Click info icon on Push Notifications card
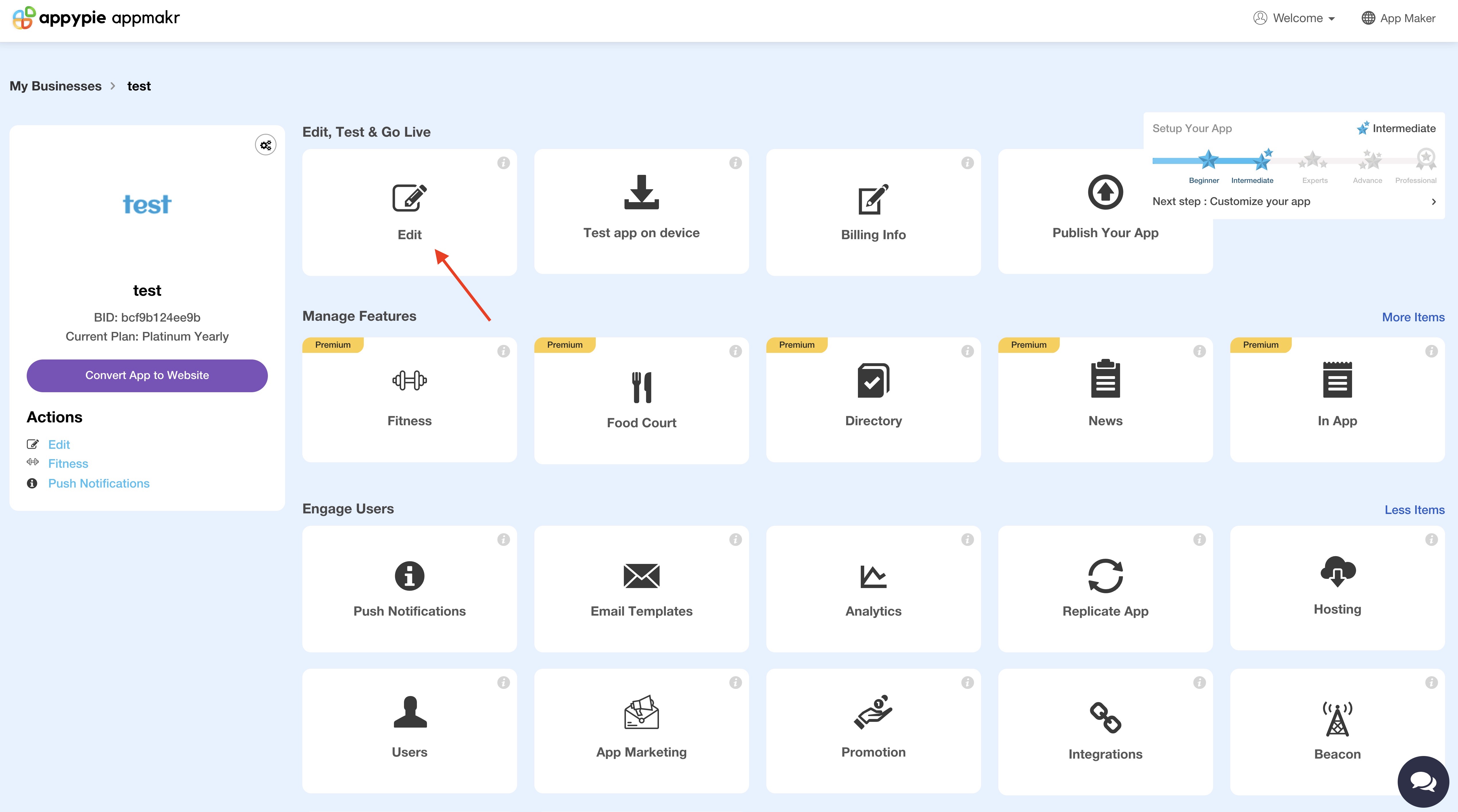This screenshot has width=1458, height=812. tap(503, 540)
